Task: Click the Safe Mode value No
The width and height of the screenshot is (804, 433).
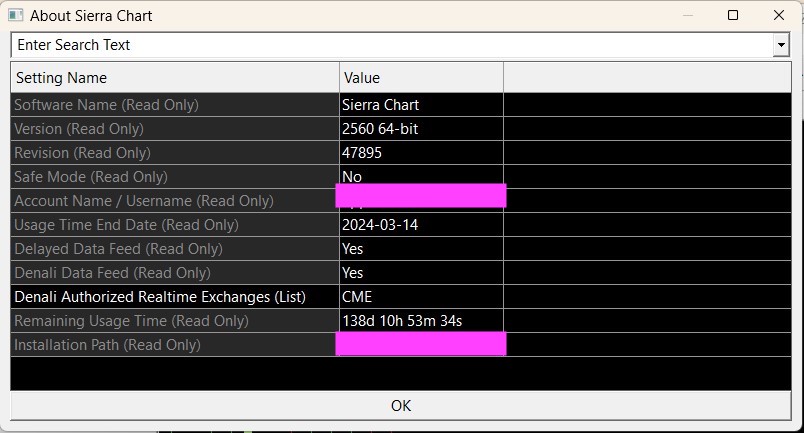Action: point(352,177)
